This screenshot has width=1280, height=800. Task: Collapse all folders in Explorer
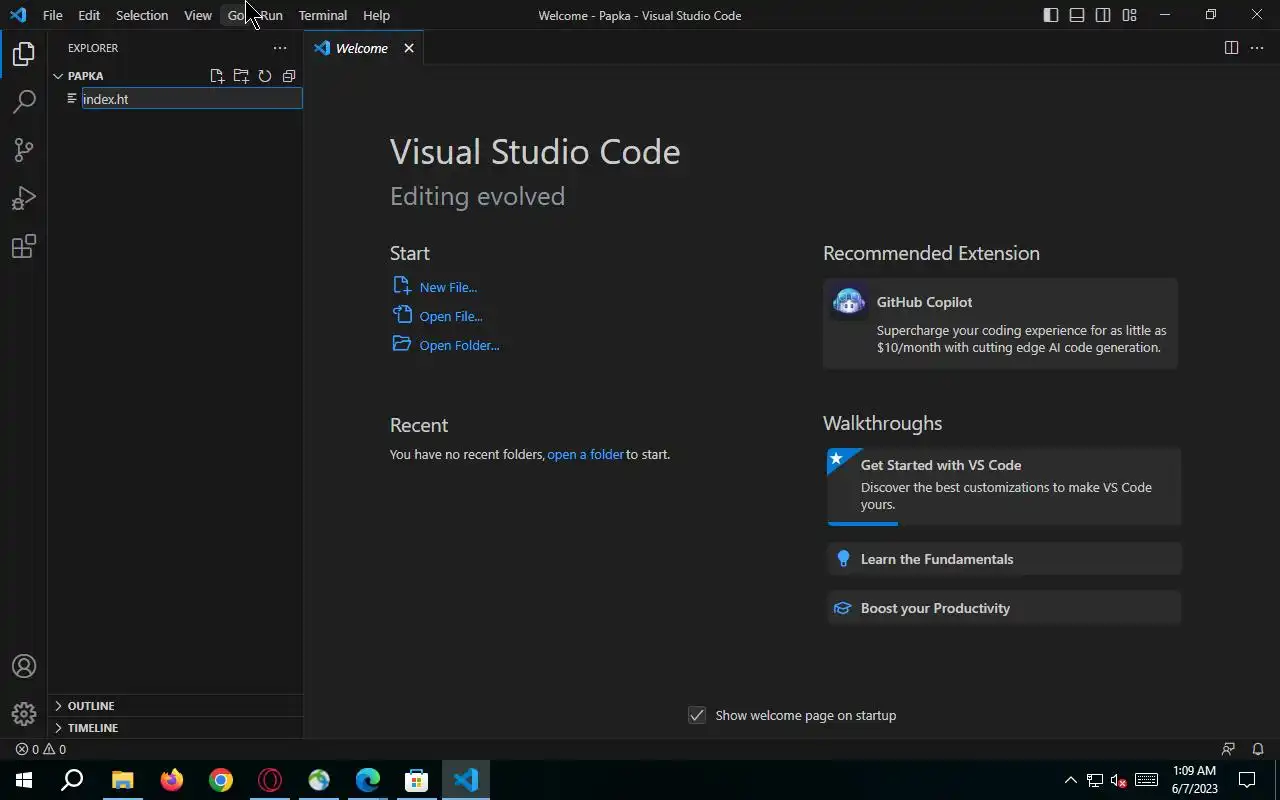click(289, 76)
